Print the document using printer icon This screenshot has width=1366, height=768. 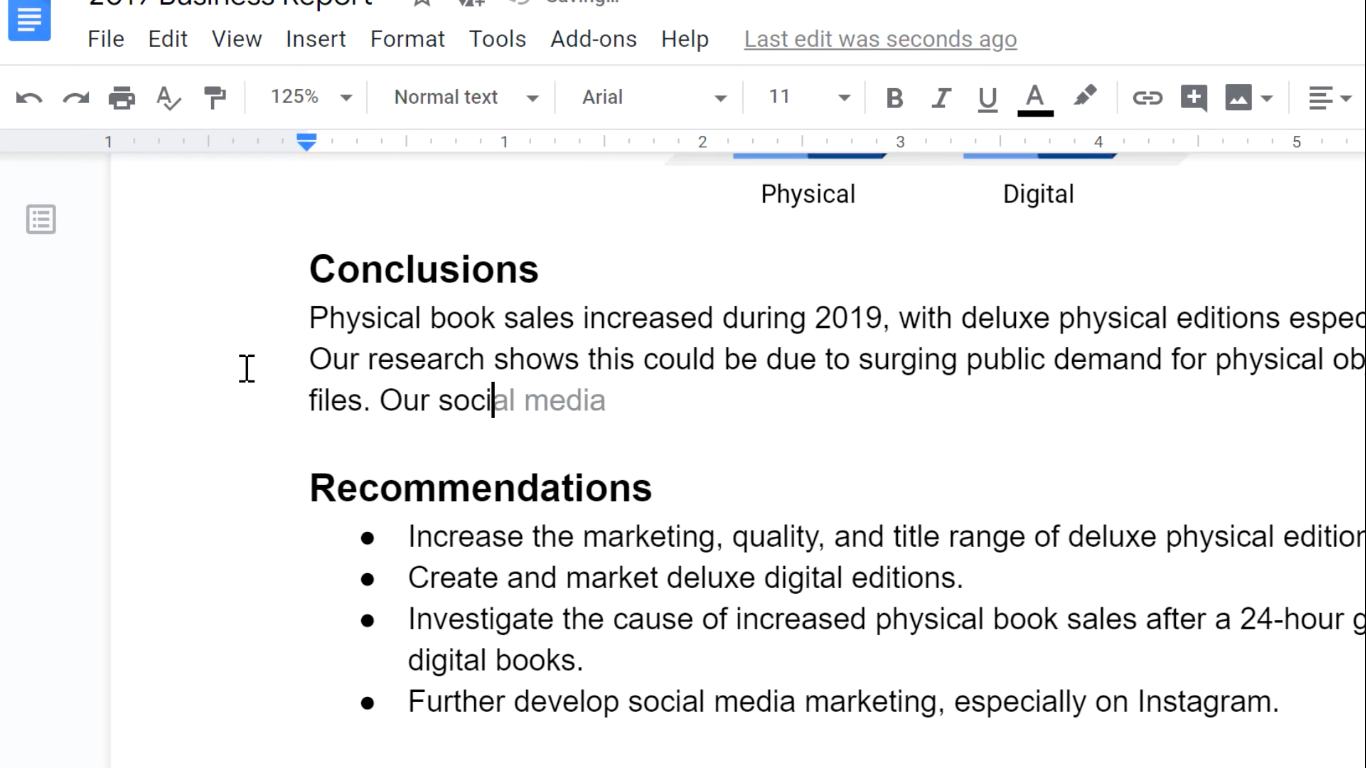tap(122, 98)
